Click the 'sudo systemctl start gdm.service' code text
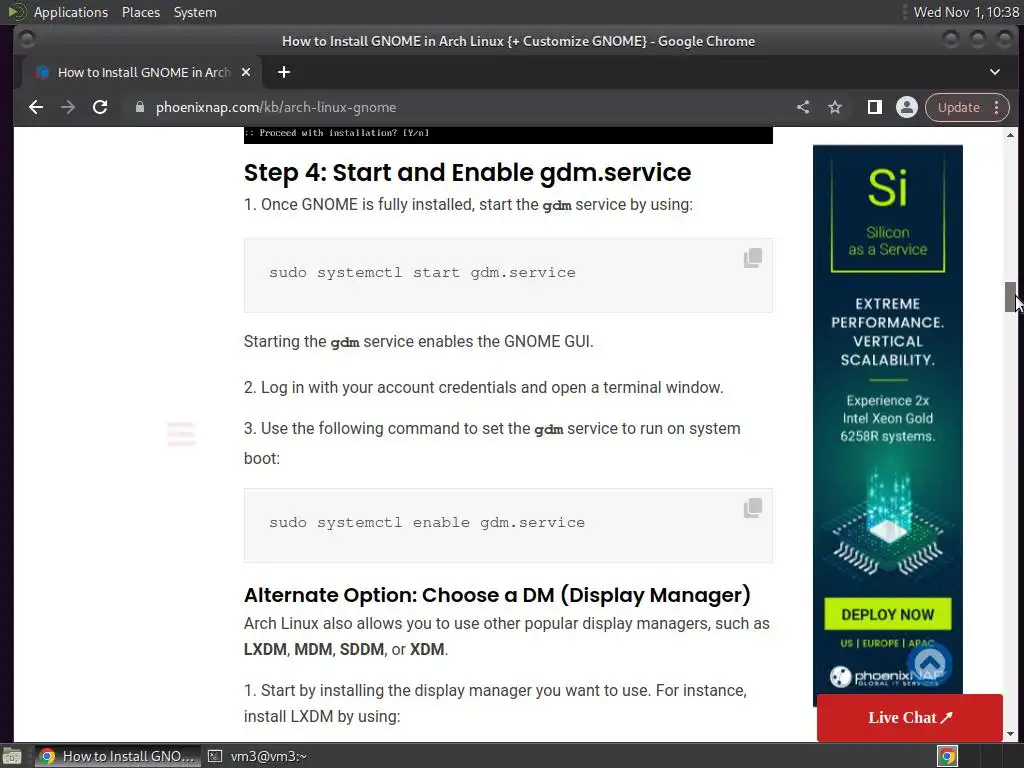Image resolution: width=1024 pixels, height=768 pixels. (422, 272)
